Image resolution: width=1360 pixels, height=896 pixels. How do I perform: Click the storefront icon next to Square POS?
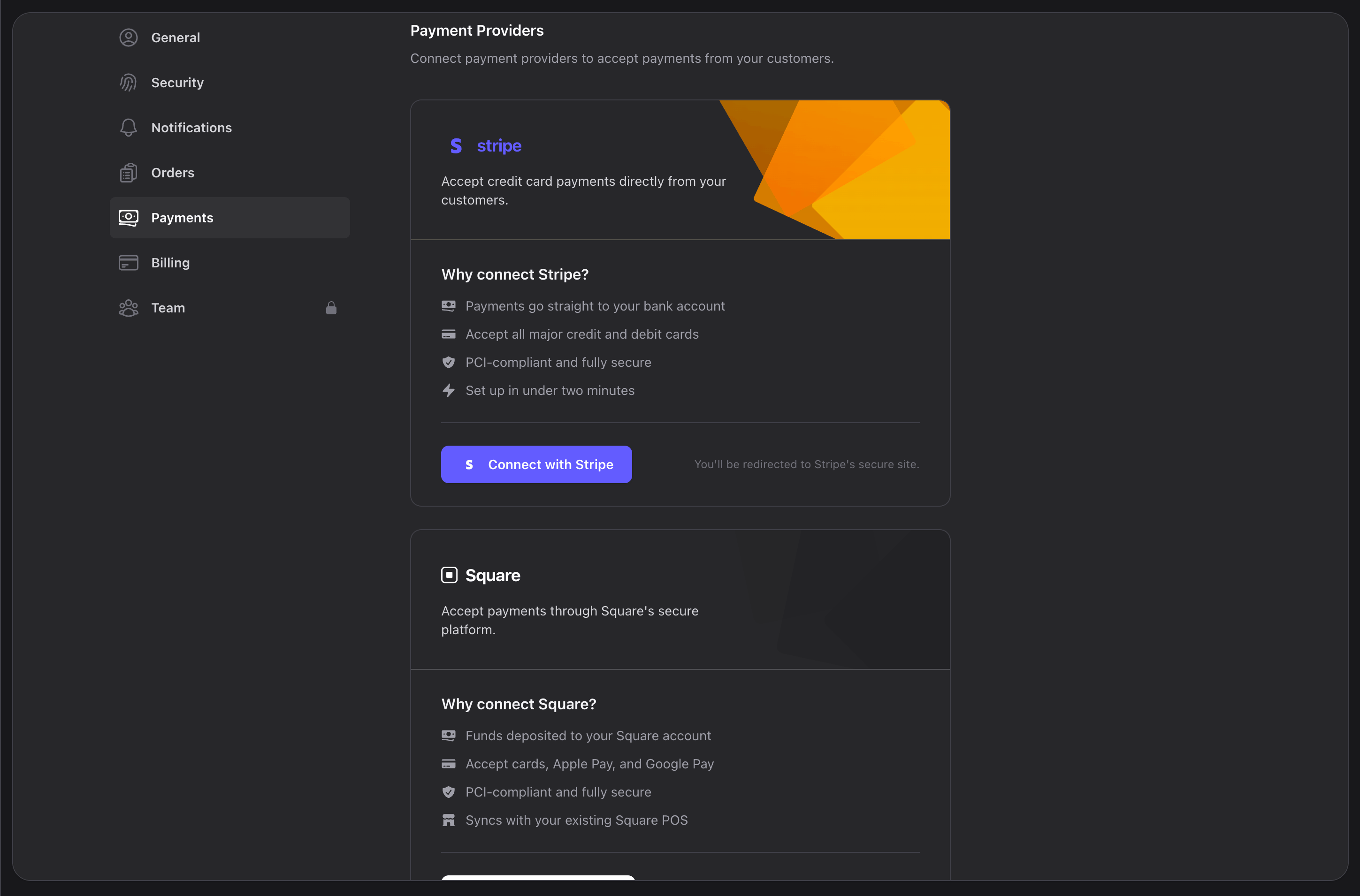[449, 820]
